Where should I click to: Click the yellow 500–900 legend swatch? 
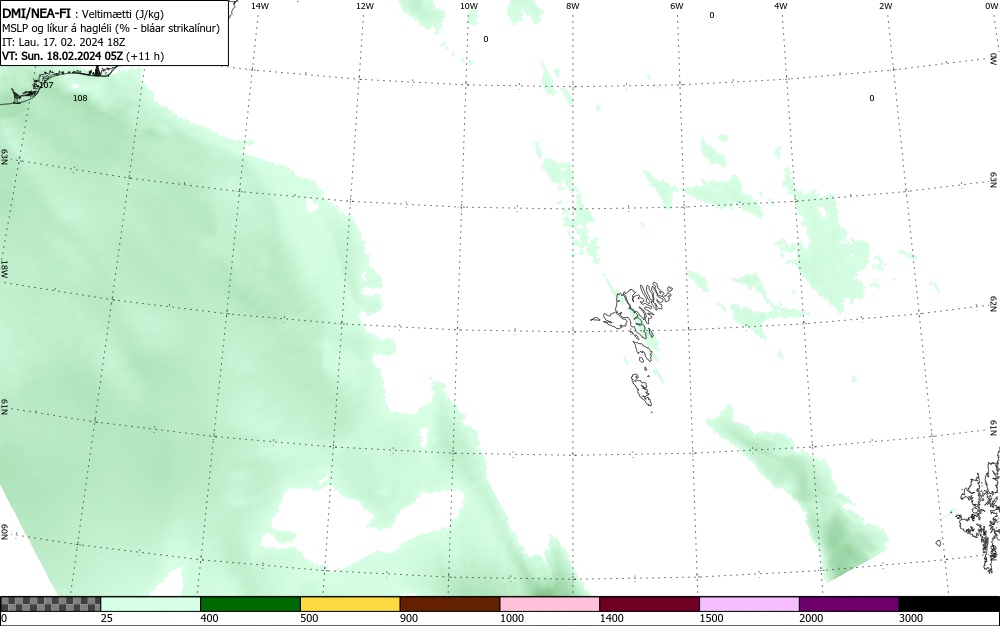click(x=350, y=604)
